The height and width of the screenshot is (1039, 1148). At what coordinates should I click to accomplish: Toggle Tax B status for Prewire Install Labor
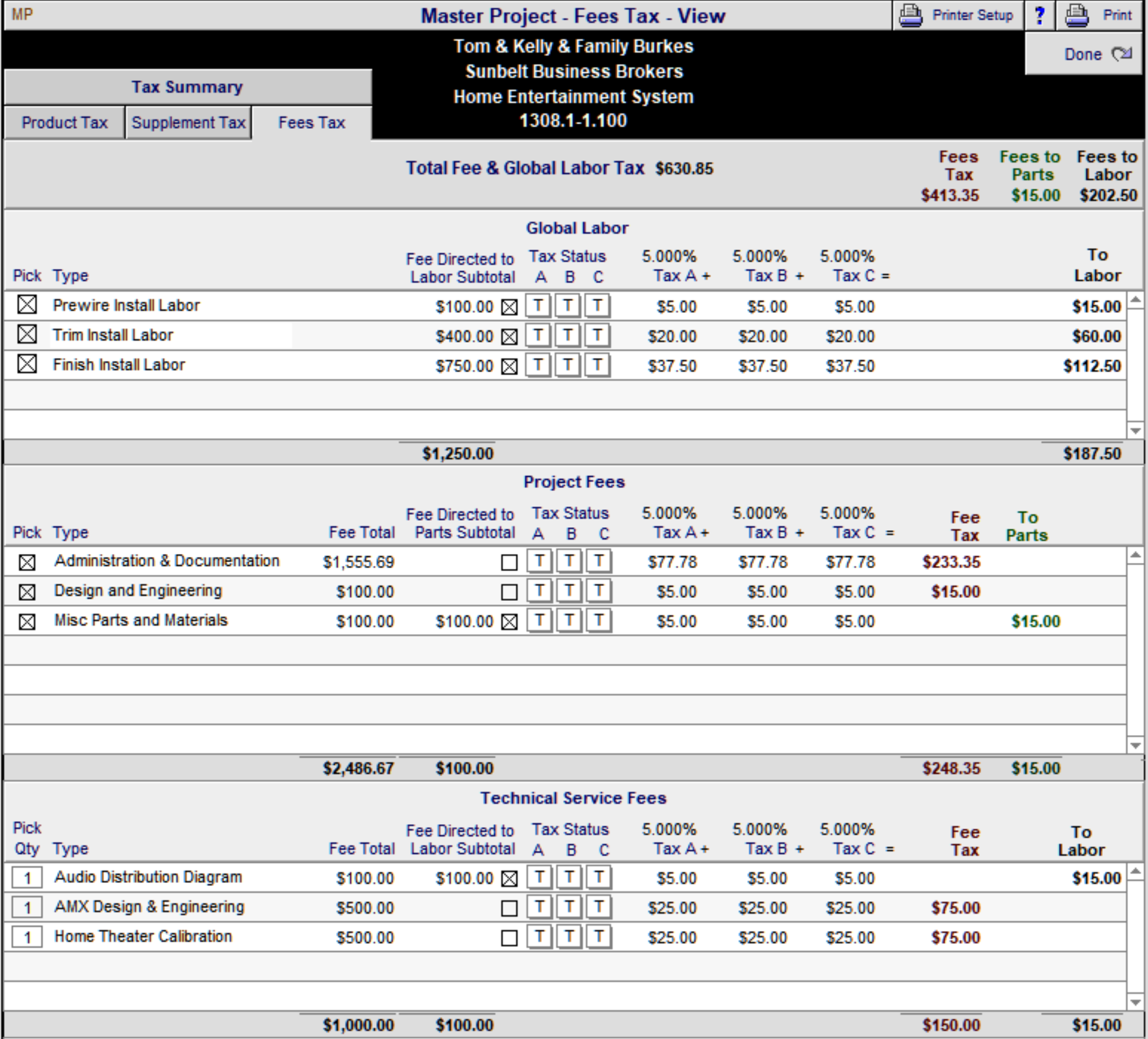[568, 306]
